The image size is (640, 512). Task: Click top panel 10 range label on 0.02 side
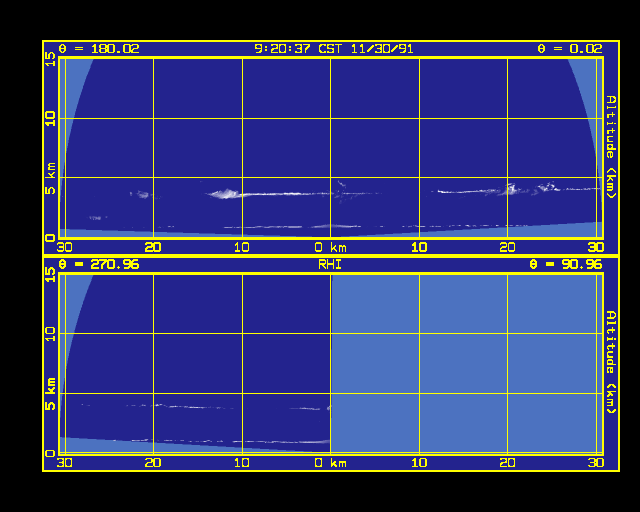[x=419, y=247]
